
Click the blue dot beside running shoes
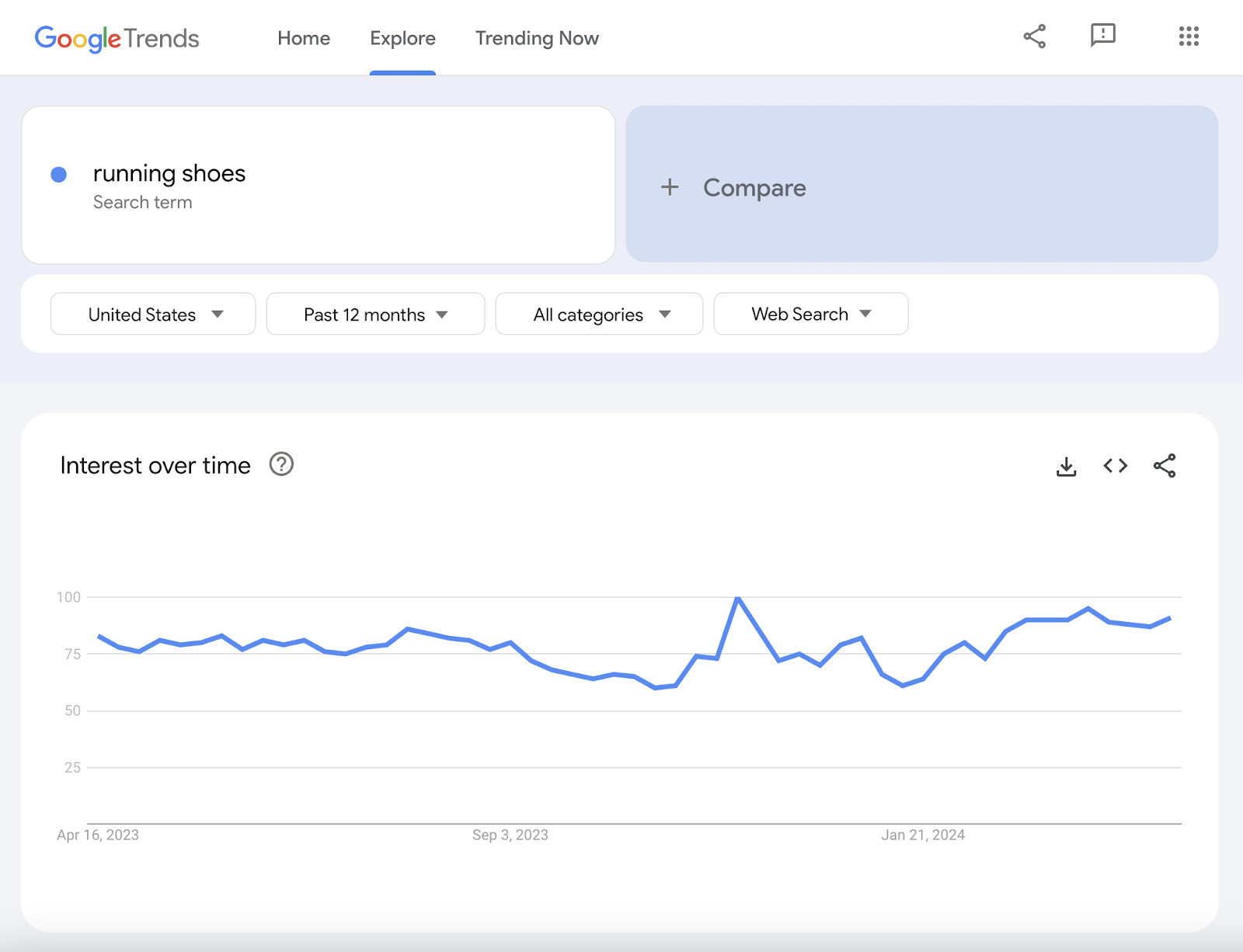[58, 175]
